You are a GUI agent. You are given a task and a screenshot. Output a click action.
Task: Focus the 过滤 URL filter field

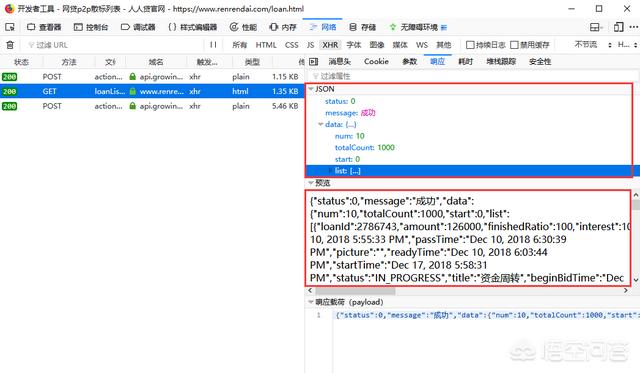pos(114,45)
